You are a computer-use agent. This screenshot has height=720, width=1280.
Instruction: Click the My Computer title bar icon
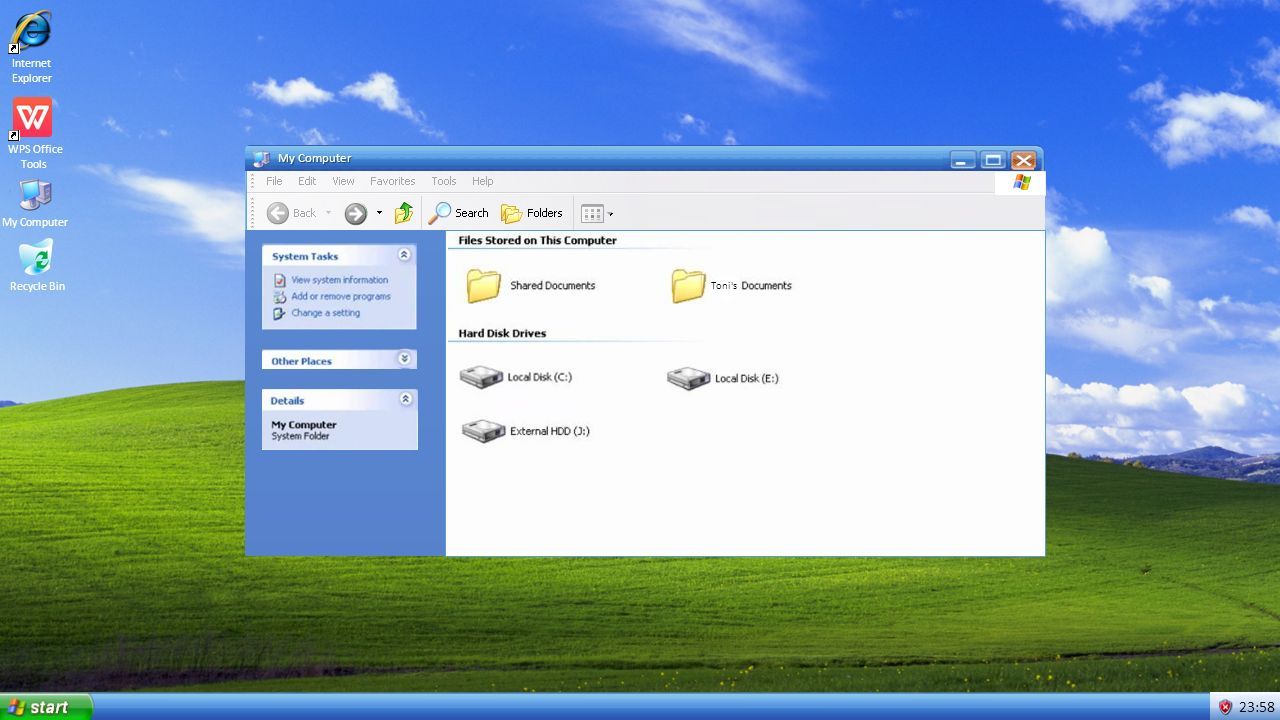(262, 158)
